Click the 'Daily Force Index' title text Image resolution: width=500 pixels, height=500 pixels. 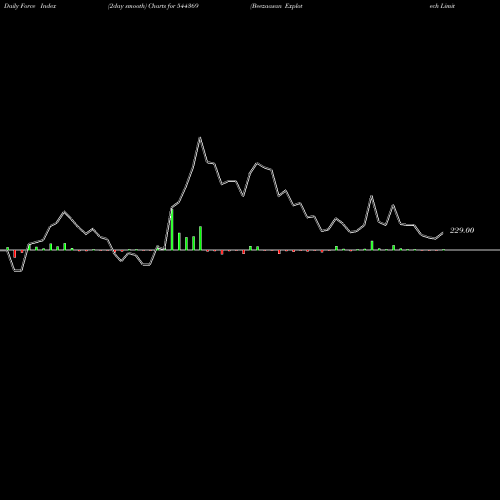click(x=30, y=6)
